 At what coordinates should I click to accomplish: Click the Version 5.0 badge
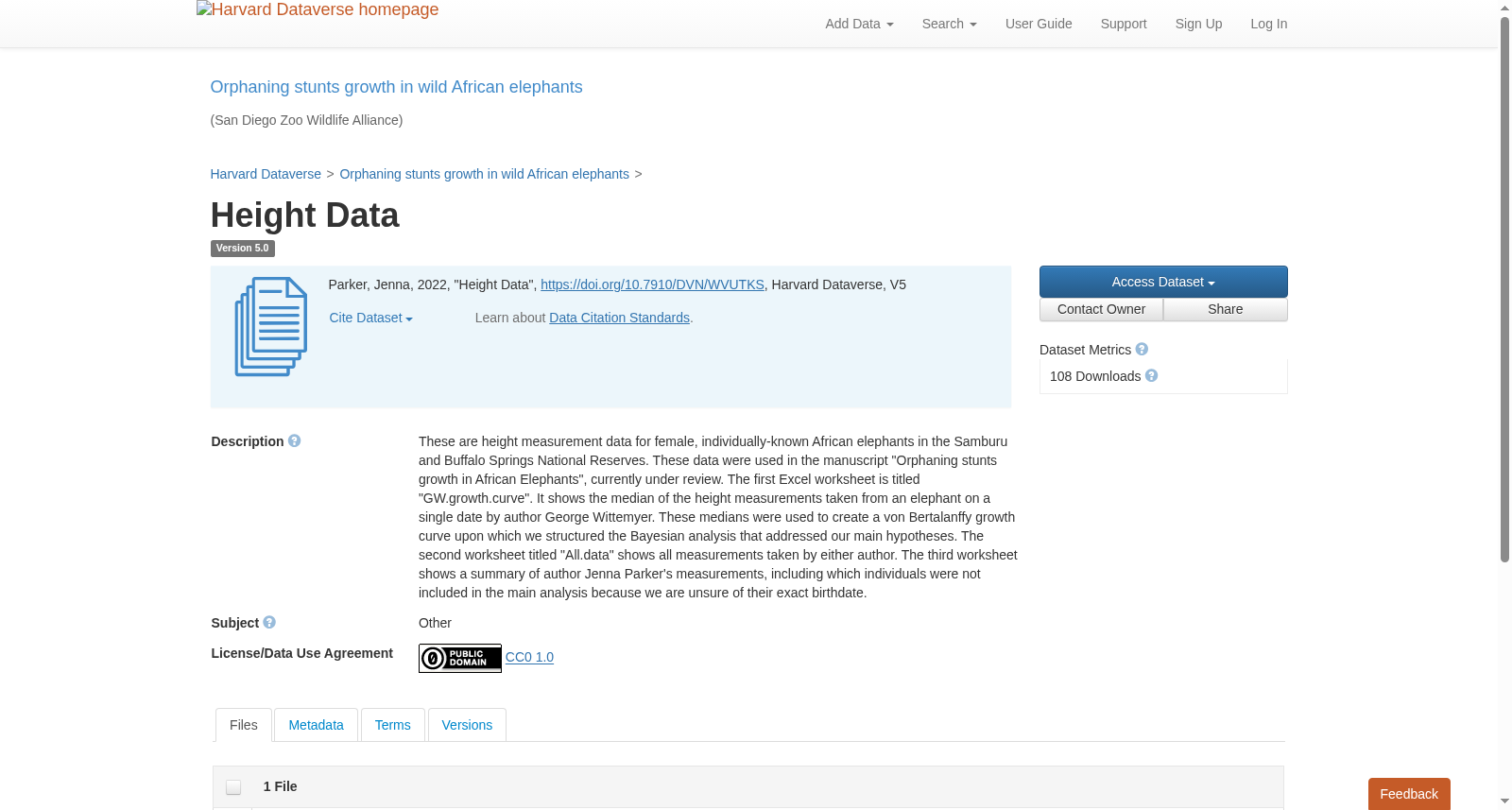point(243,249)
